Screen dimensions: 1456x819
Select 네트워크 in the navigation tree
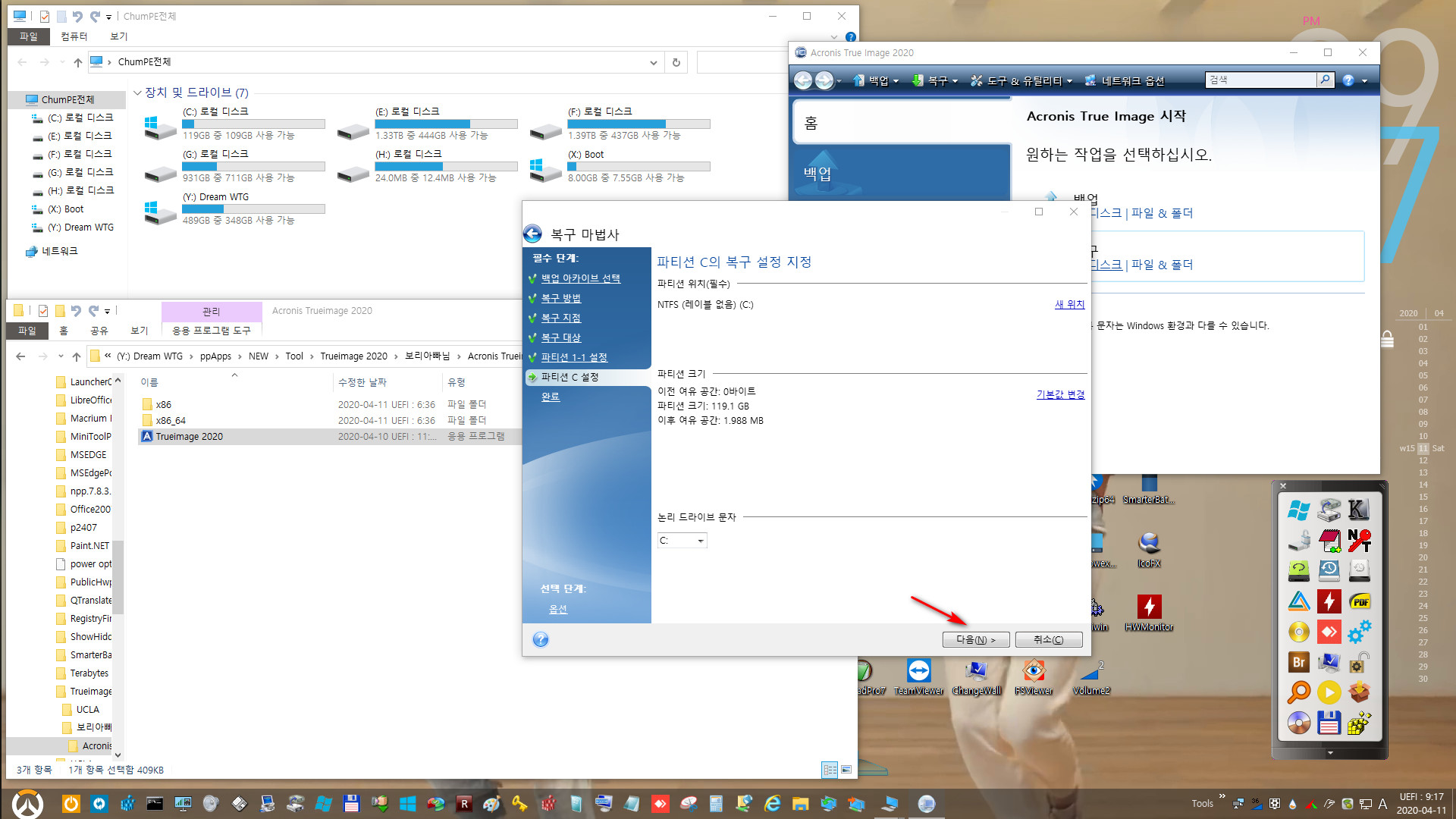[59, 251]
